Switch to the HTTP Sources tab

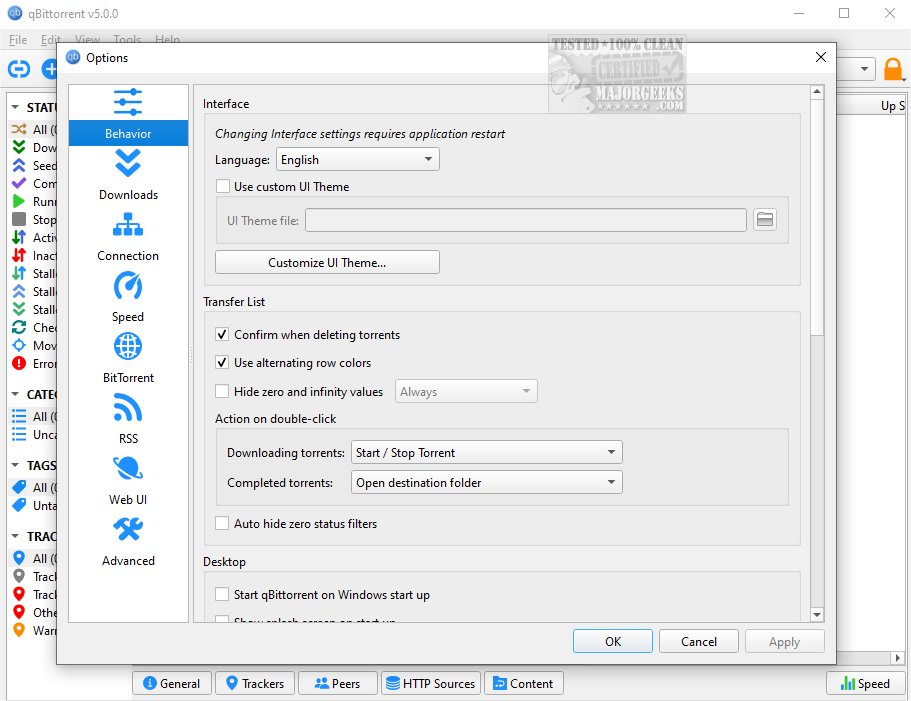tap(431, 683)
